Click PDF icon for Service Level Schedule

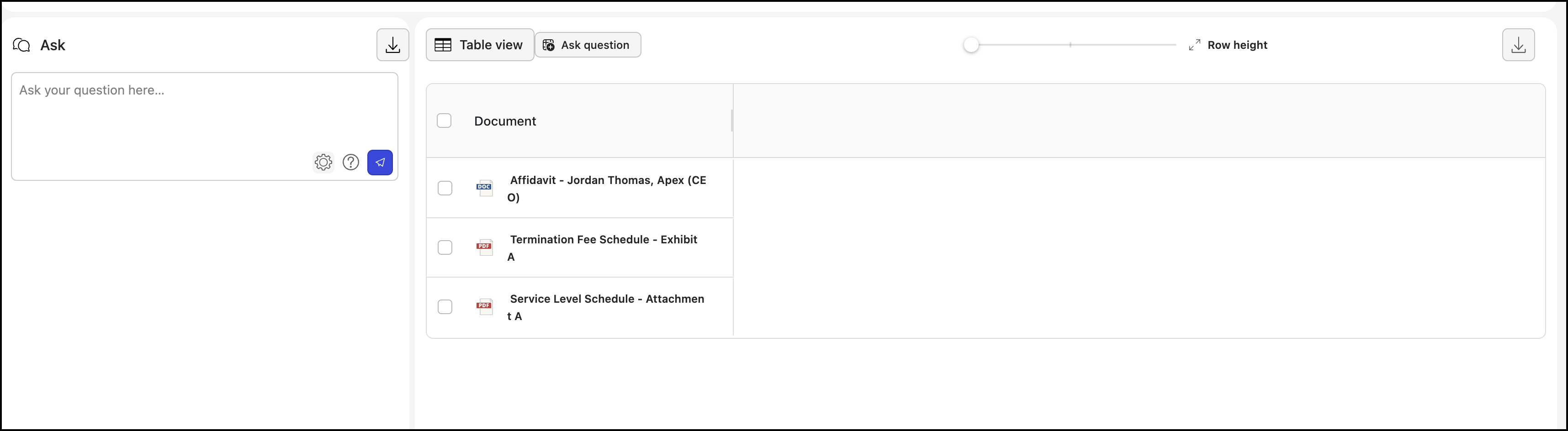point(484,306)
